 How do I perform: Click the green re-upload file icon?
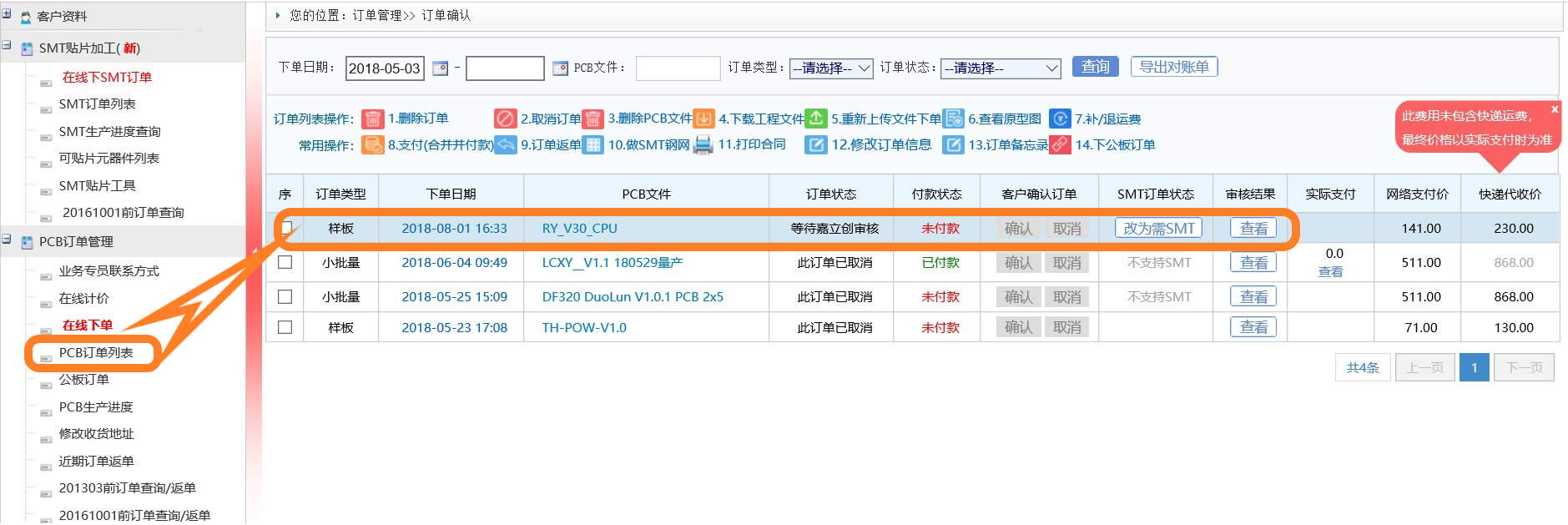coord(816,119)
